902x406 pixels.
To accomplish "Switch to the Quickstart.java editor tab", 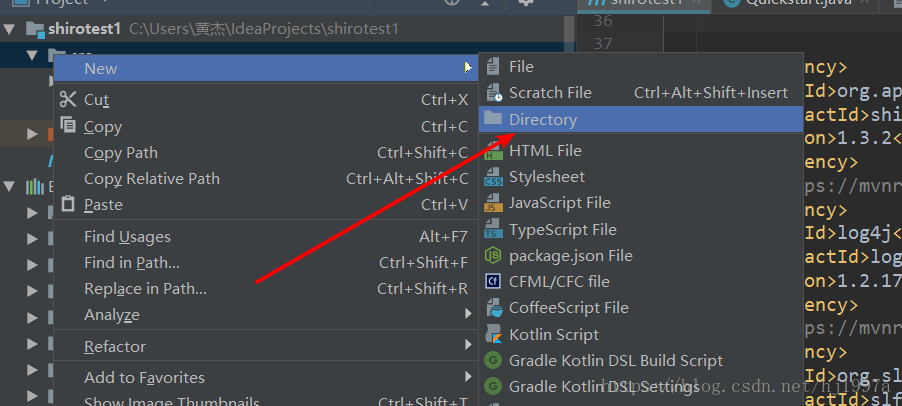I will 796,3.
